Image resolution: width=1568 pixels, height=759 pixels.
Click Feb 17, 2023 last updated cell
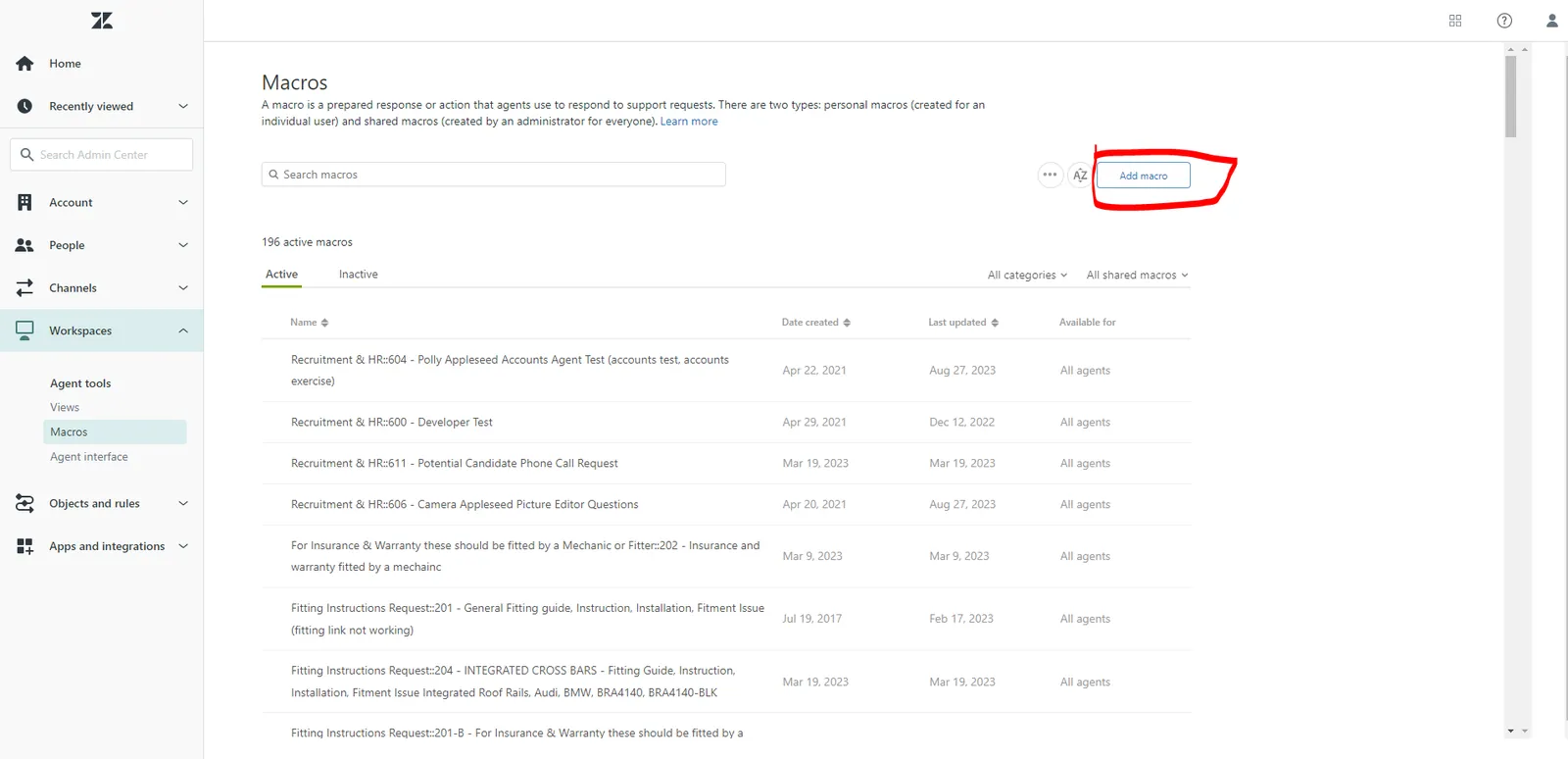point(961,619)
